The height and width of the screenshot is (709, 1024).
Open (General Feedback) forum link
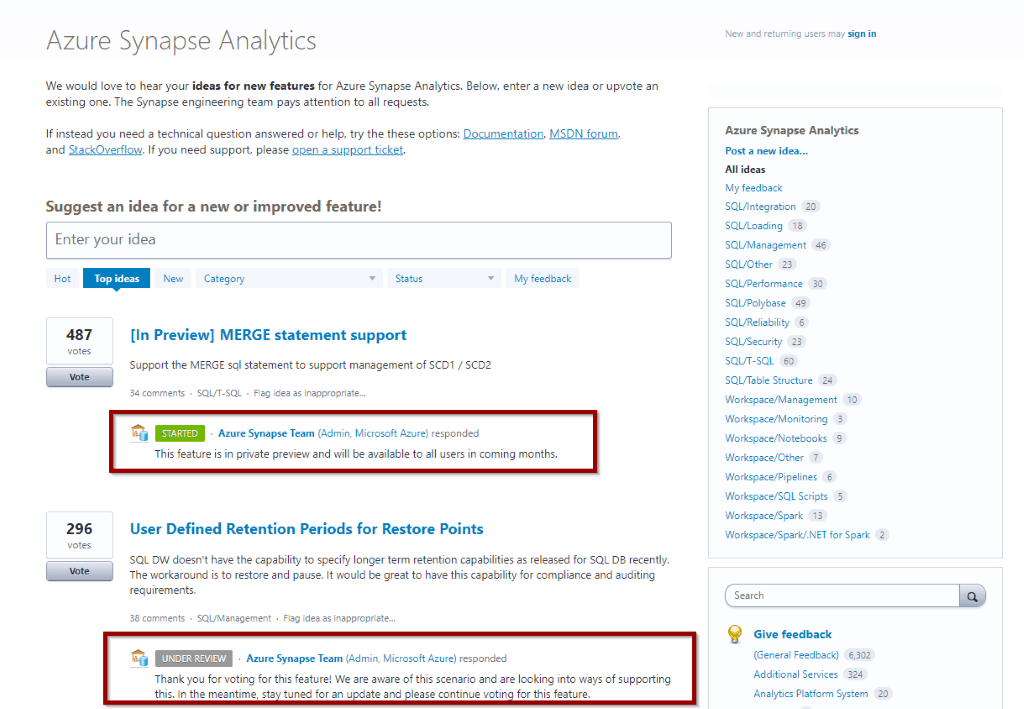796,655
